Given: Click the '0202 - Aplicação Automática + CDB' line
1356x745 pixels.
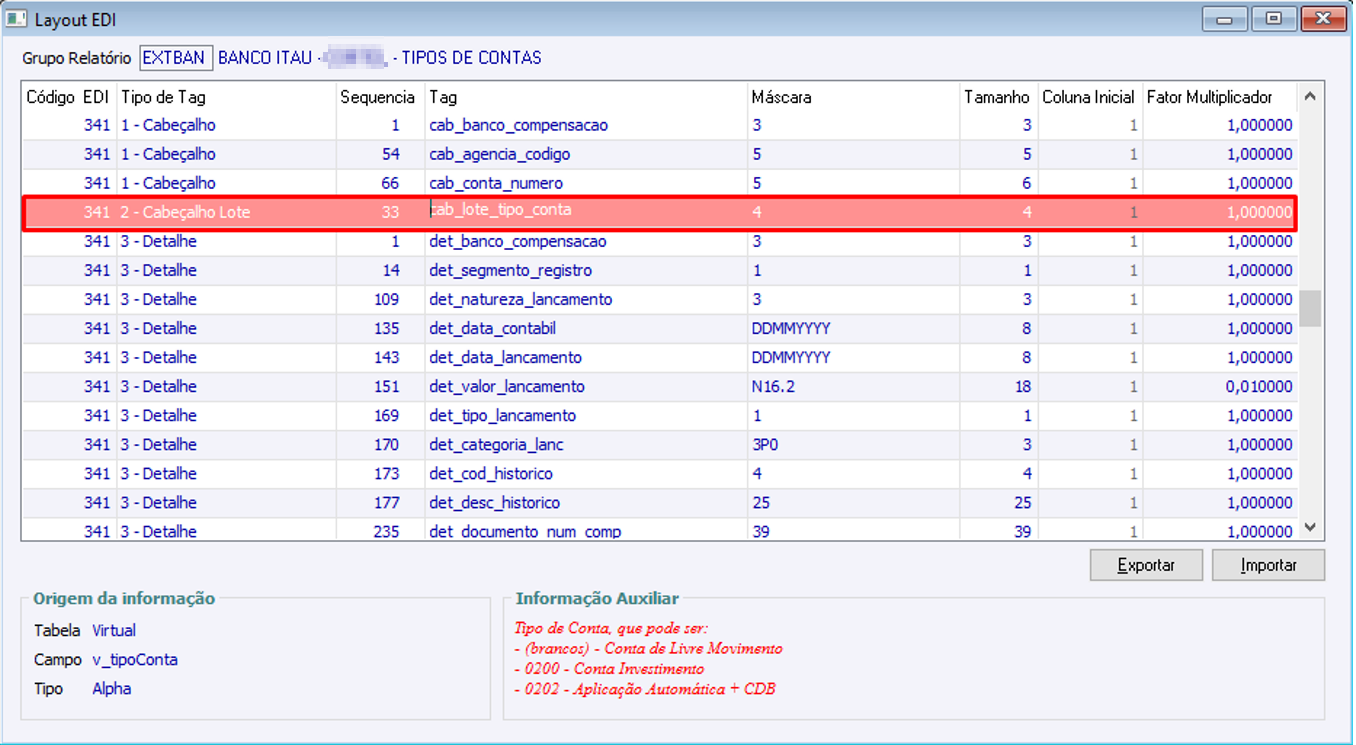Looking at the screenshot, I should 645,689.
